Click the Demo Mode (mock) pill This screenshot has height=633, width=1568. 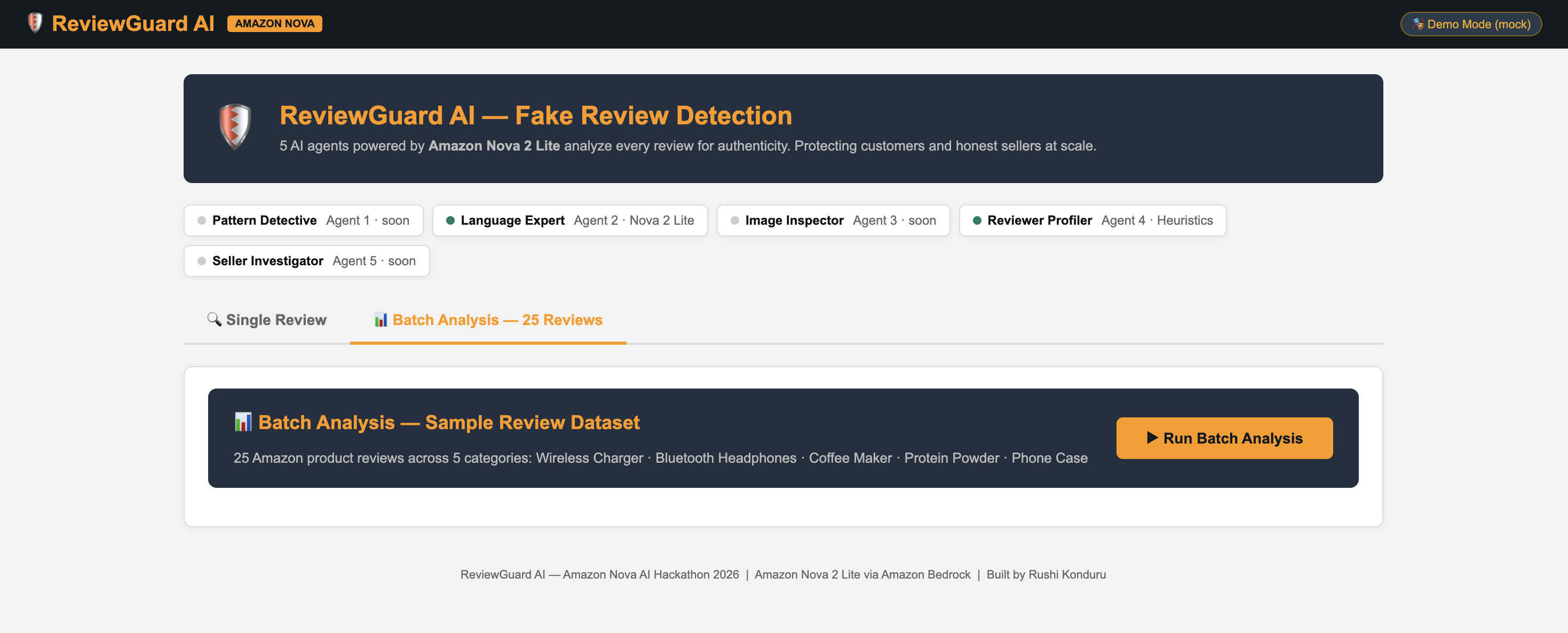tap(1471, 23)
